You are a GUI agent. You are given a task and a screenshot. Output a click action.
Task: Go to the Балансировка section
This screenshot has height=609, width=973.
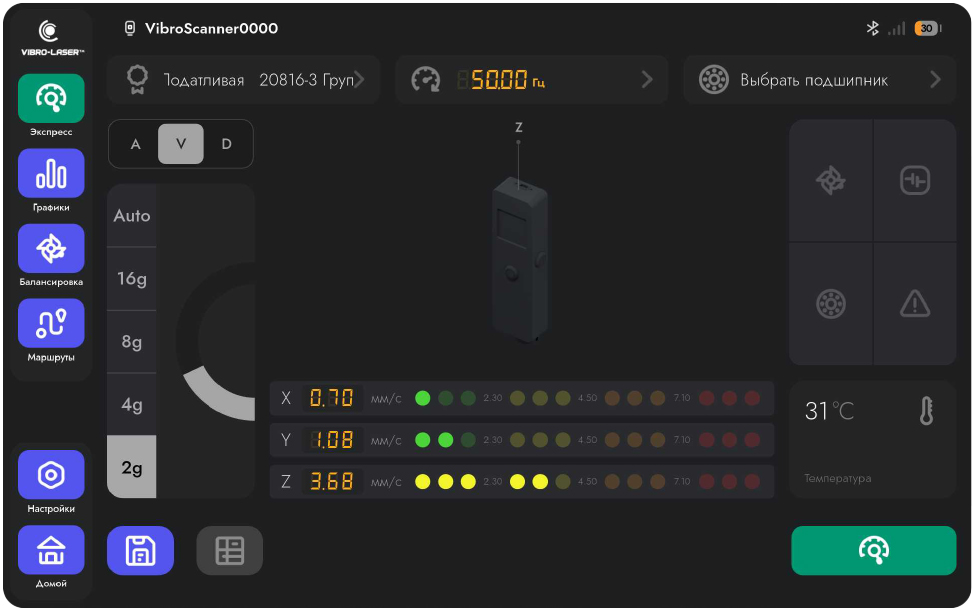pyautogui.click(x=51, y=248)
